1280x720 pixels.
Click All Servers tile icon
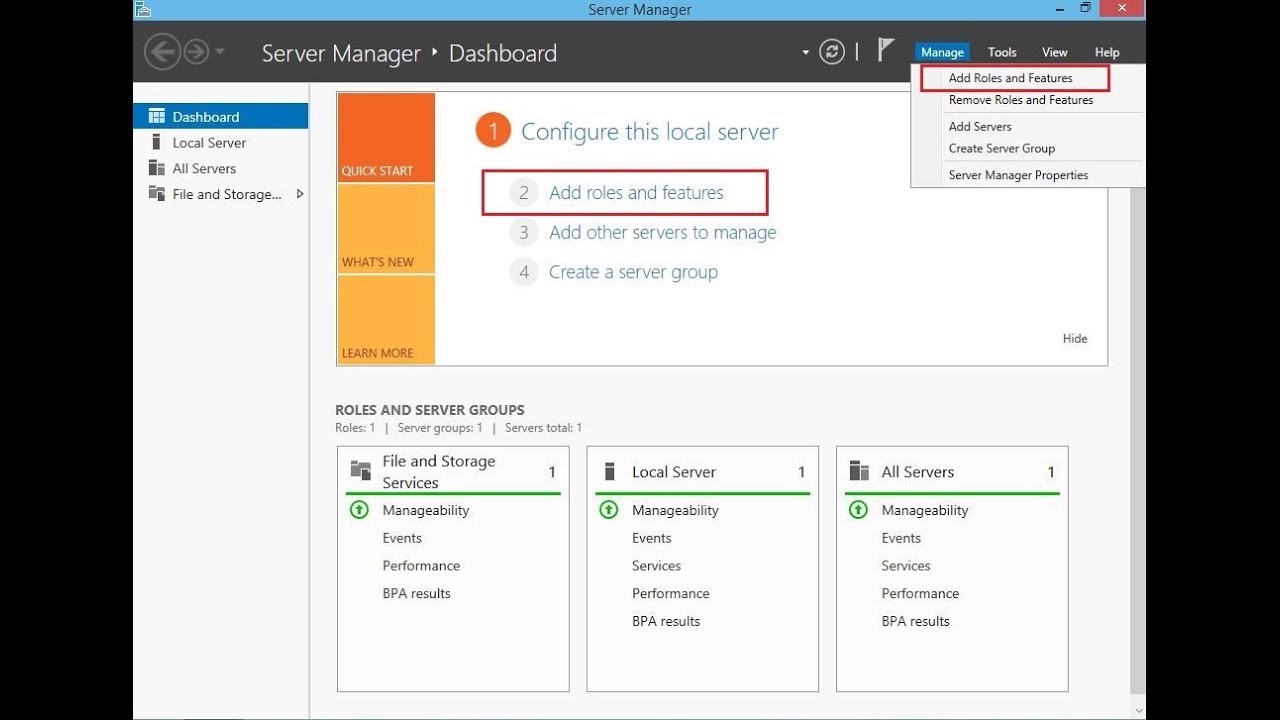(859, 471)
